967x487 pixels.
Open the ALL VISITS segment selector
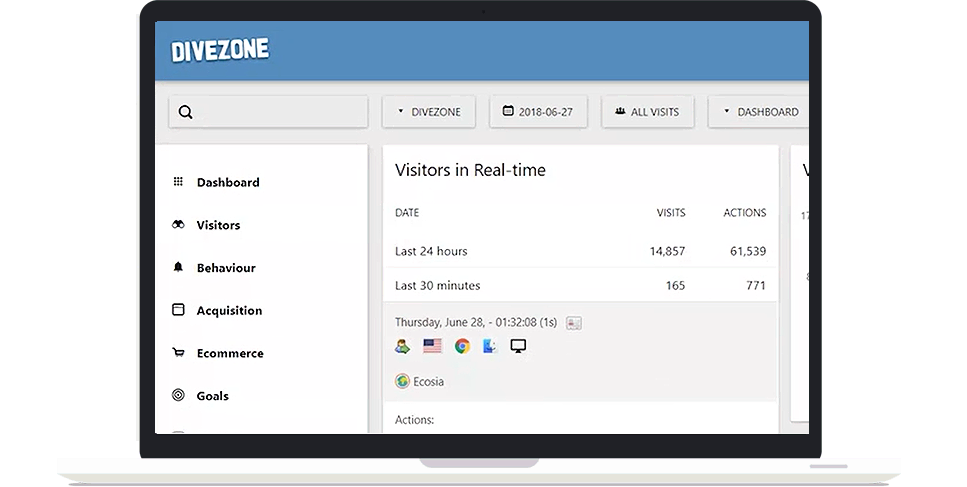point(648,112)
